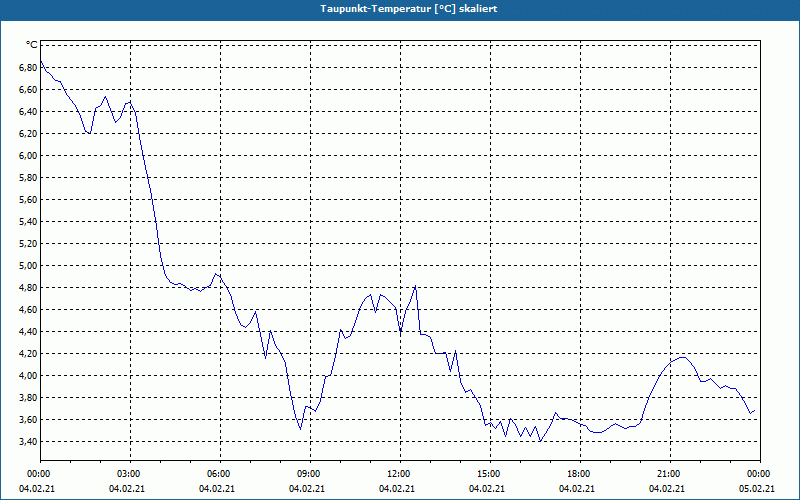Click the 04.02.21 date beneath 03:00
800x500 pixels.
coord(127,488)
